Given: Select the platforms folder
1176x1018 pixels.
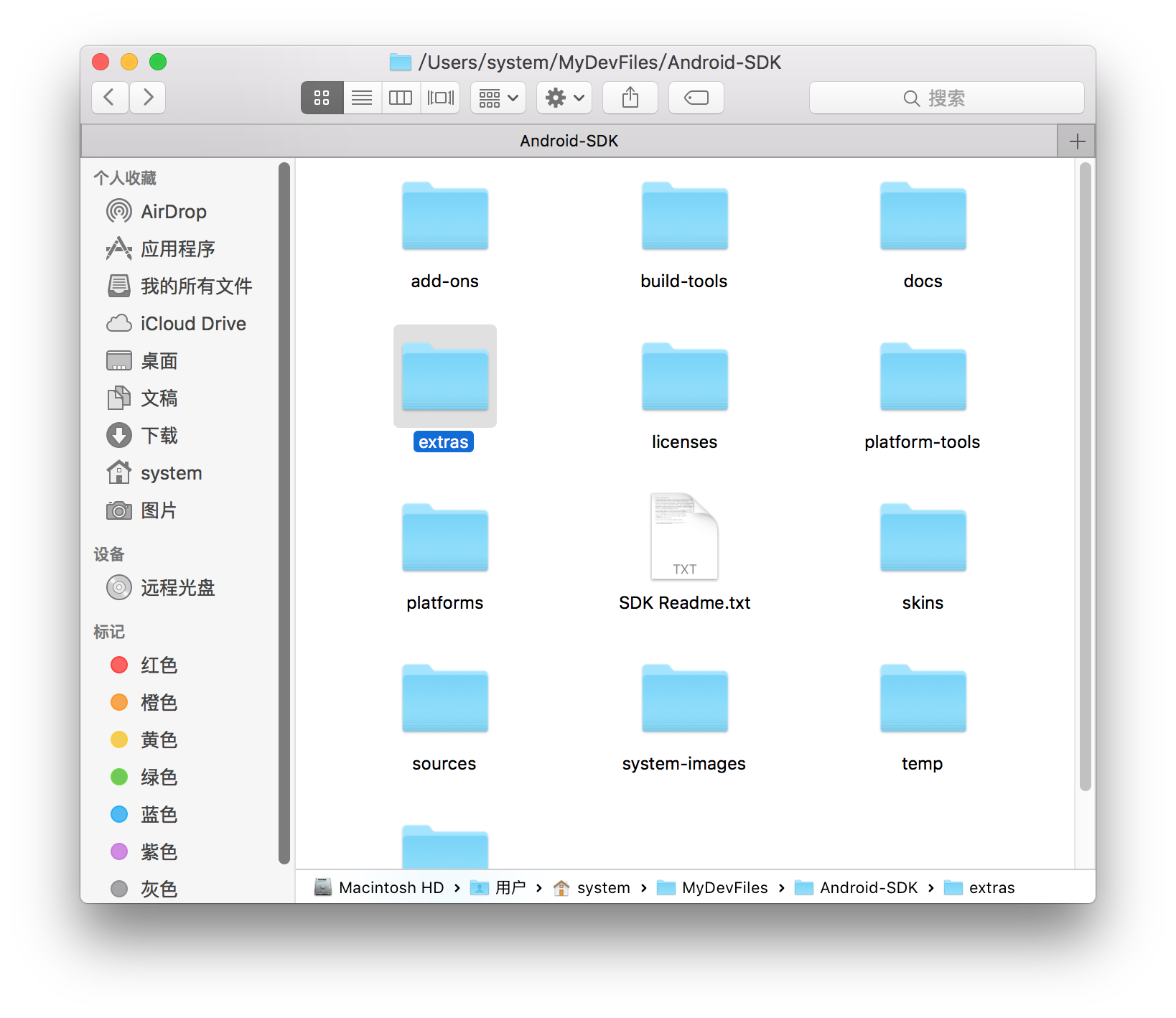Looking at the screenshot, I should click(x=445, y=538).
